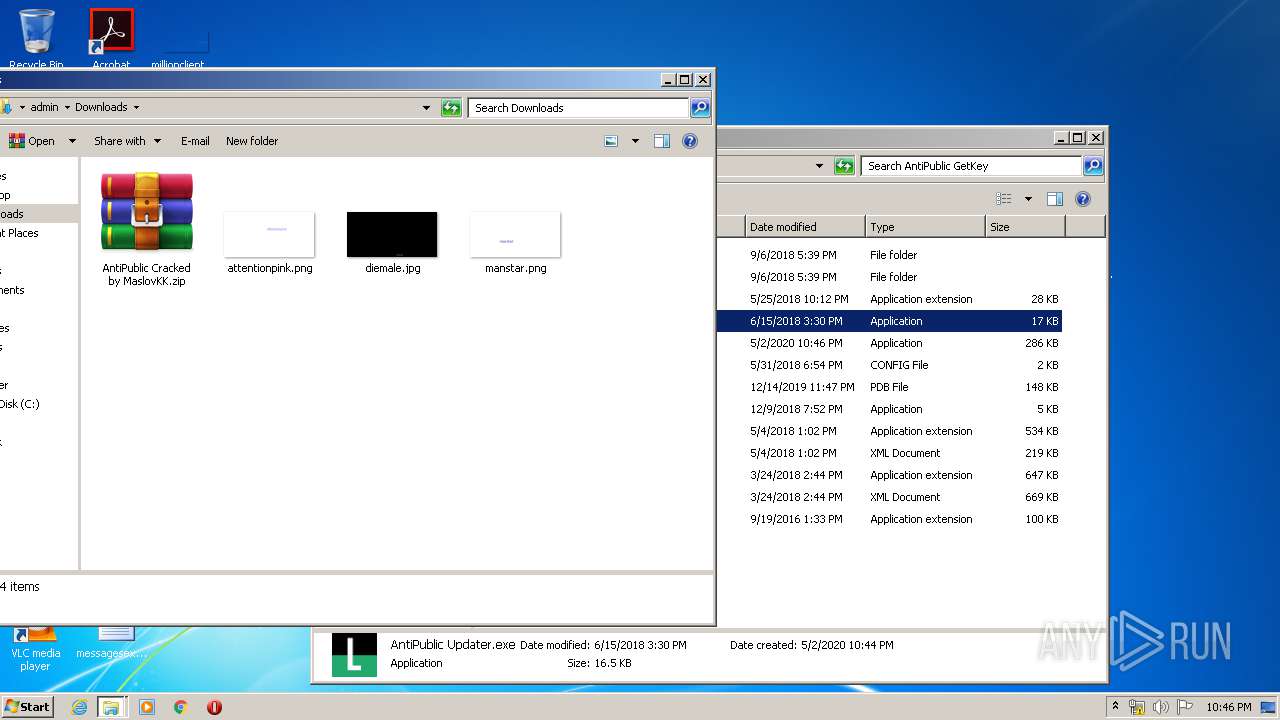Open AntiPublic Cracked by MaslovKK.zip archive
Screen dimensions: 1280x720
click(x=146, y=228)
